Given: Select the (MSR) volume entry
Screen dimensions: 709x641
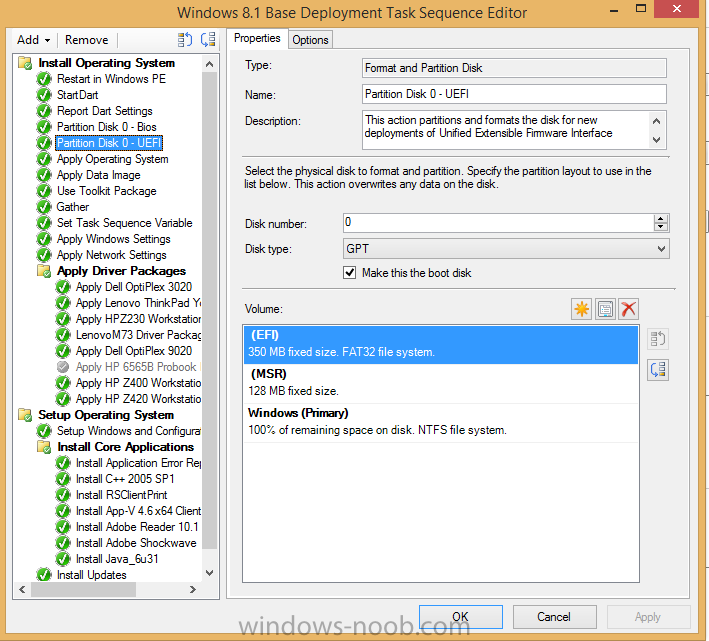Looking at the screenshot, I should [441, 383].
